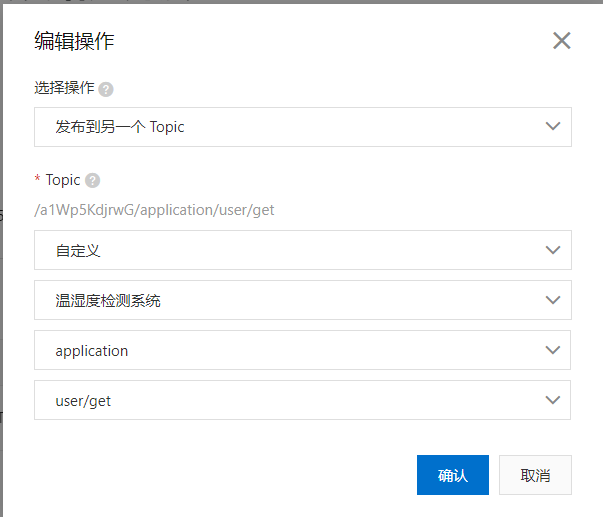603x517 pixels.
Task: Click the red required asterisk before Topic
Action: (x=38, y=180)
